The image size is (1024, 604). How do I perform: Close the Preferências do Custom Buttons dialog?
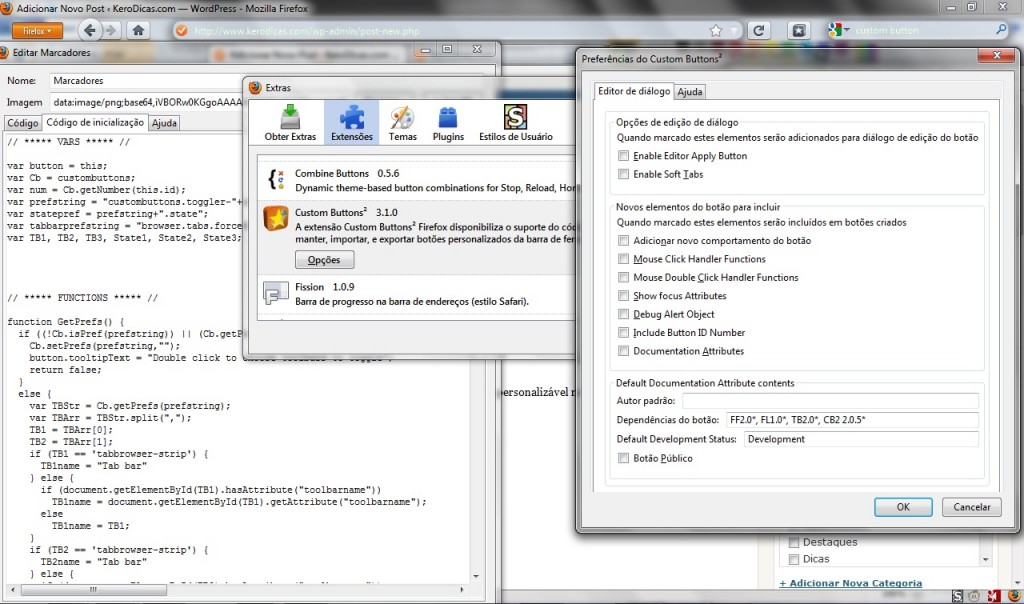pyautogui.click(x=997, y=56)
